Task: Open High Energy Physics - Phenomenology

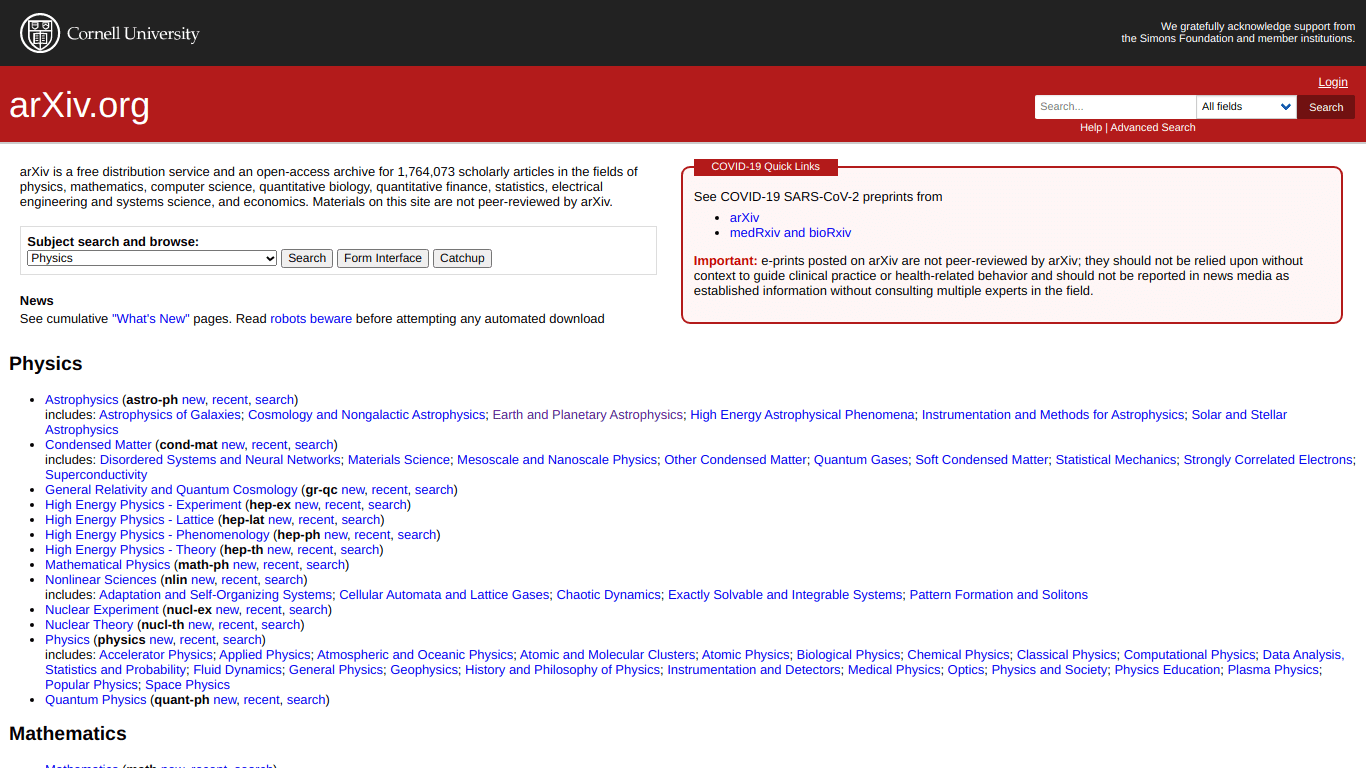Action: click(157, 535)
